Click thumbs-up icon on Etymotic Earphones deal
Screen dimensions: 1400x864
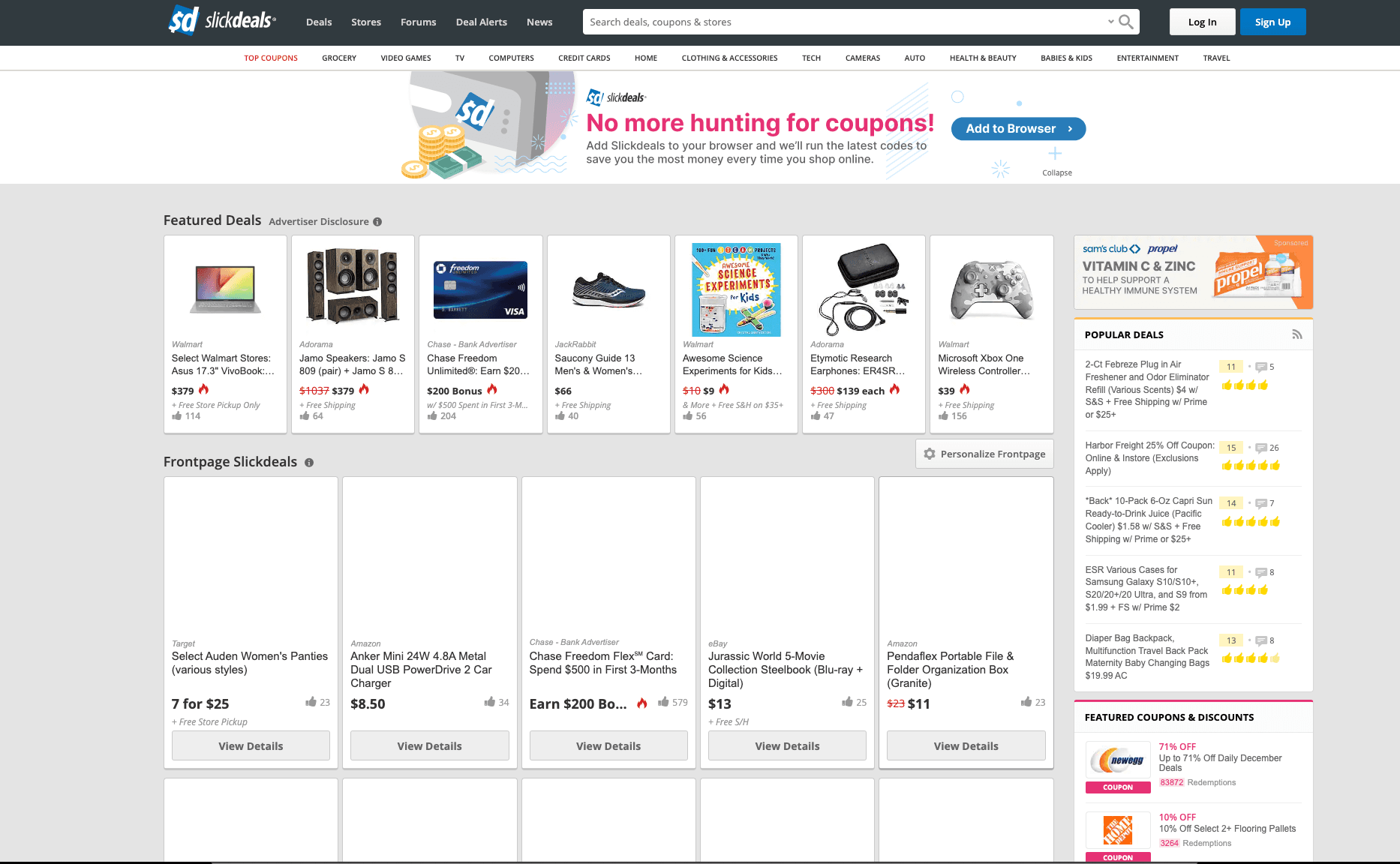pyautogui.click(x=816, y=415)
